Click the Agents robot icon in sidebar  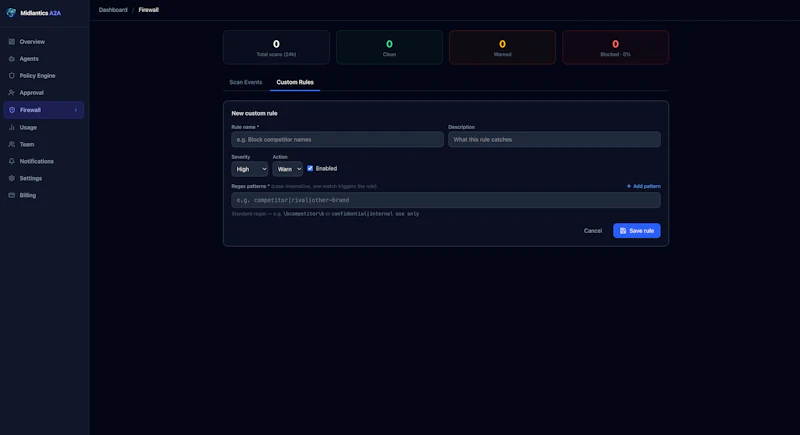coord(12,59)
